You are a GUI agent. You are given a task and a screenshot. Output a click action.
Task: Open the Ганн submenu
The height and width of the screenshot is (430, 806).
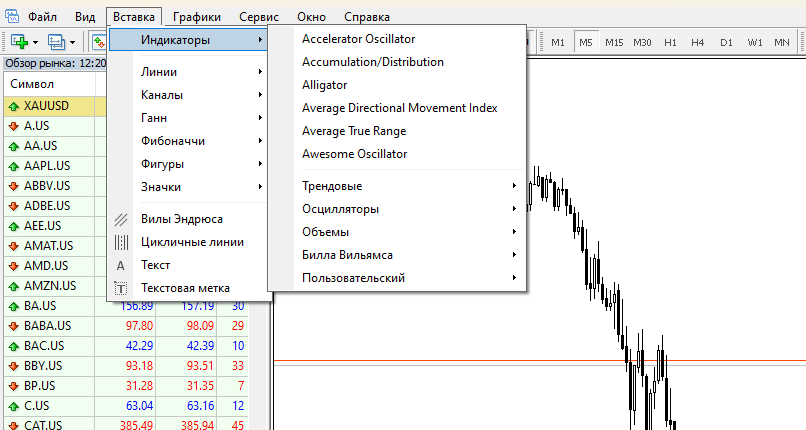[x=188, y=118]
